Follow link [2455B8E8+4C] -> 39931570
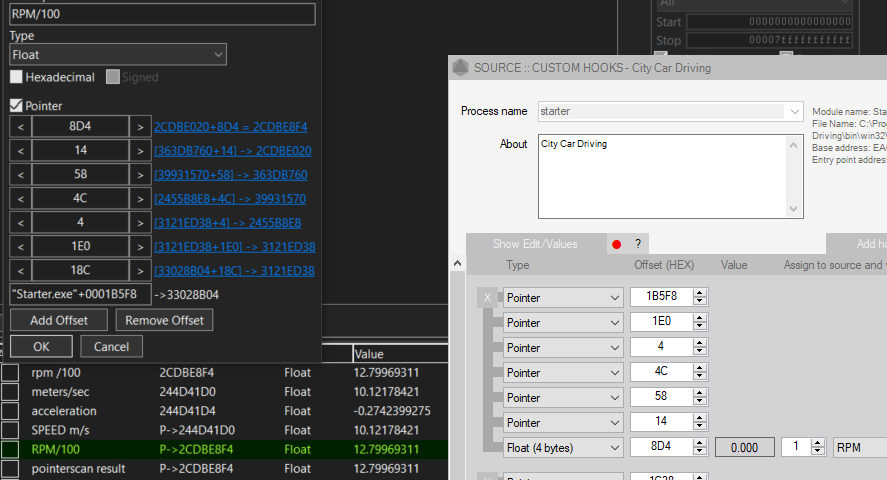Viewport: 887px width, 480px height. [x=230, y=199]
